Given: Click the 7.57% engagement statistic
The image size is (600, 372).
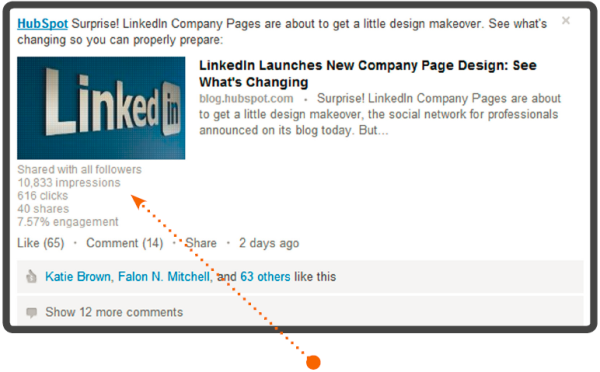Looking at the screenshot, I should point(68,222).
